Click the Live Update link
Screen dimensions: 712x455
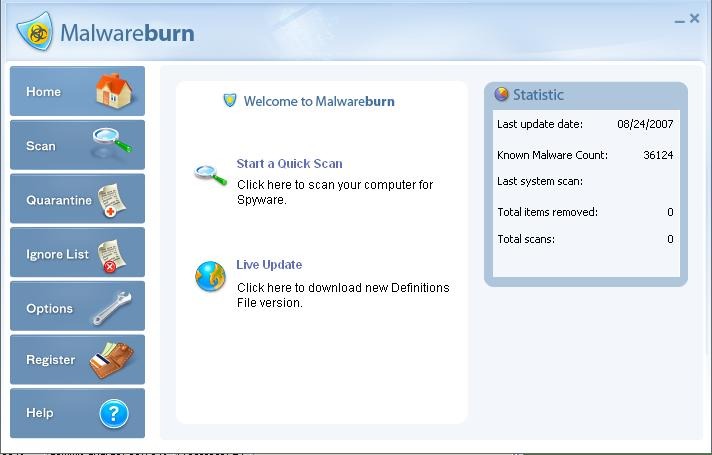click(269, 265)
